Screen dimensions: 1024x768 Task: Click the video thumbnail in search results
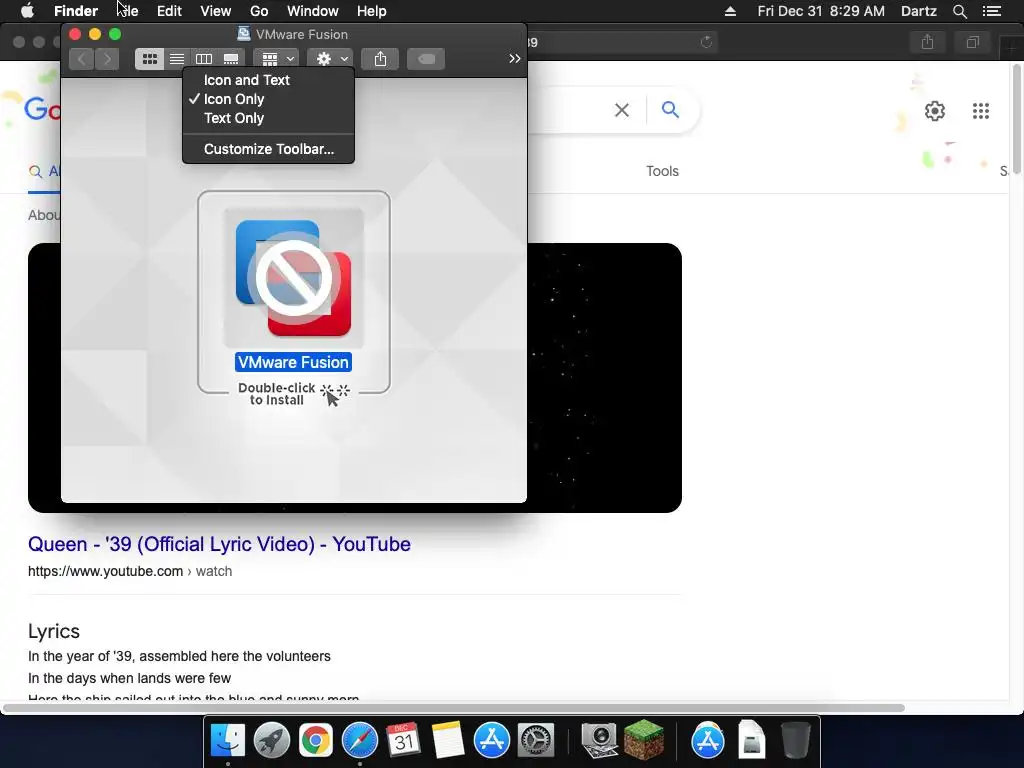point(604,377)
